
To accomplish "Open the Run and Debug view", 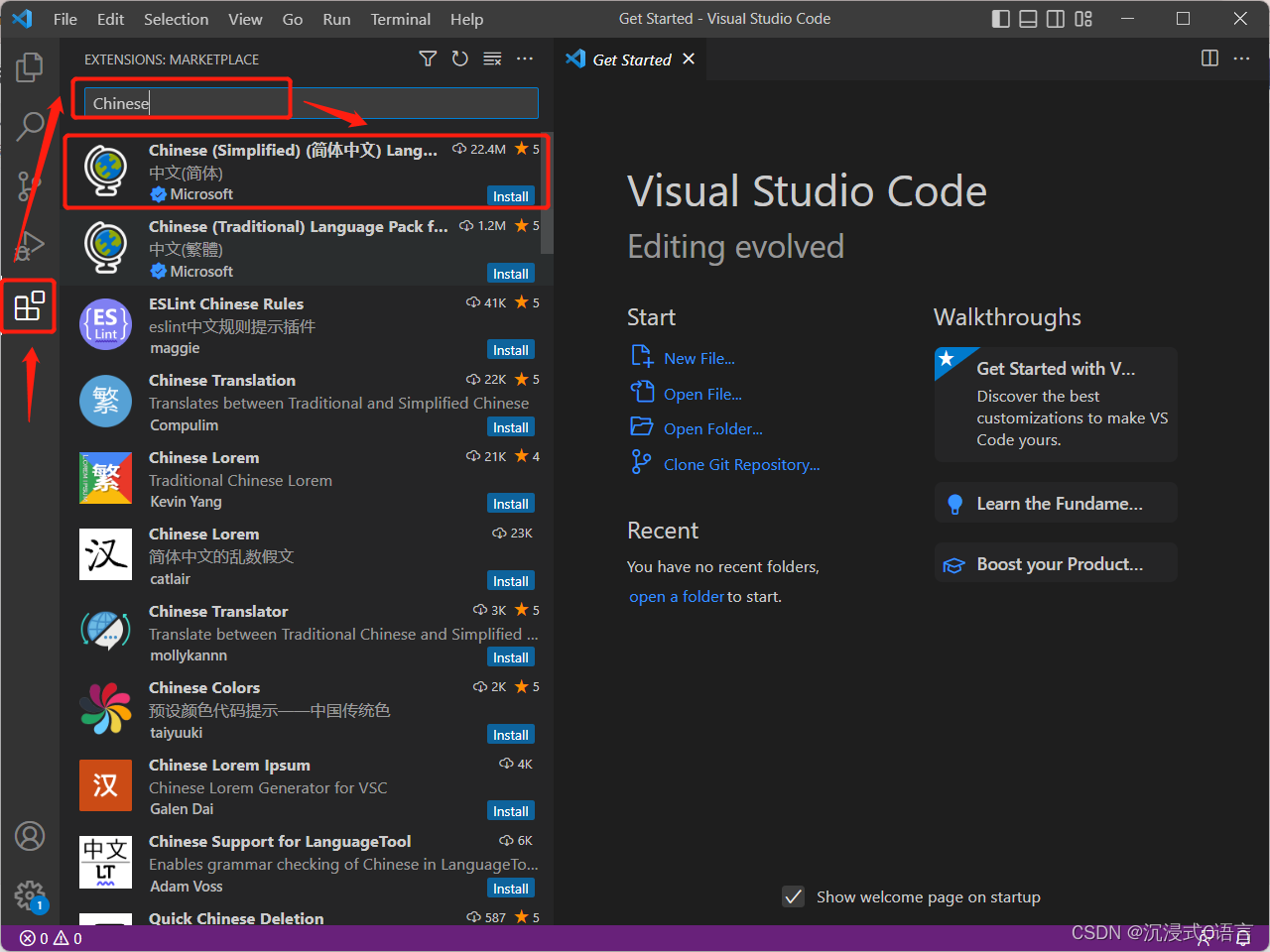I will point(30,245).
